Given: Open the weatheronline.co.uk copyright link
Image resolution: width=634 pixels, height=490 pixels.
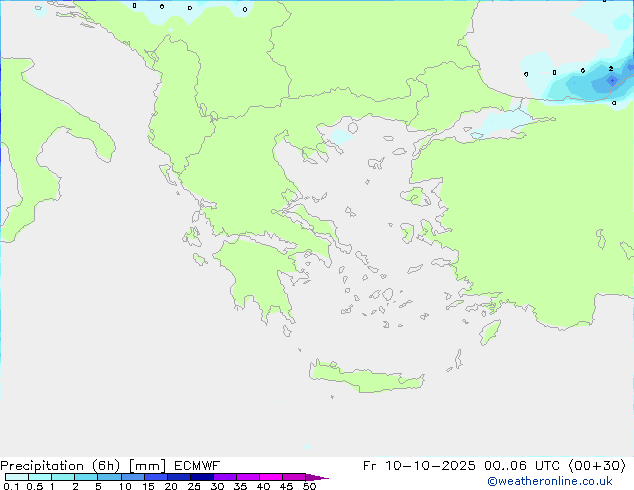Looking at the screenshot, I should [x=550, y=481].
